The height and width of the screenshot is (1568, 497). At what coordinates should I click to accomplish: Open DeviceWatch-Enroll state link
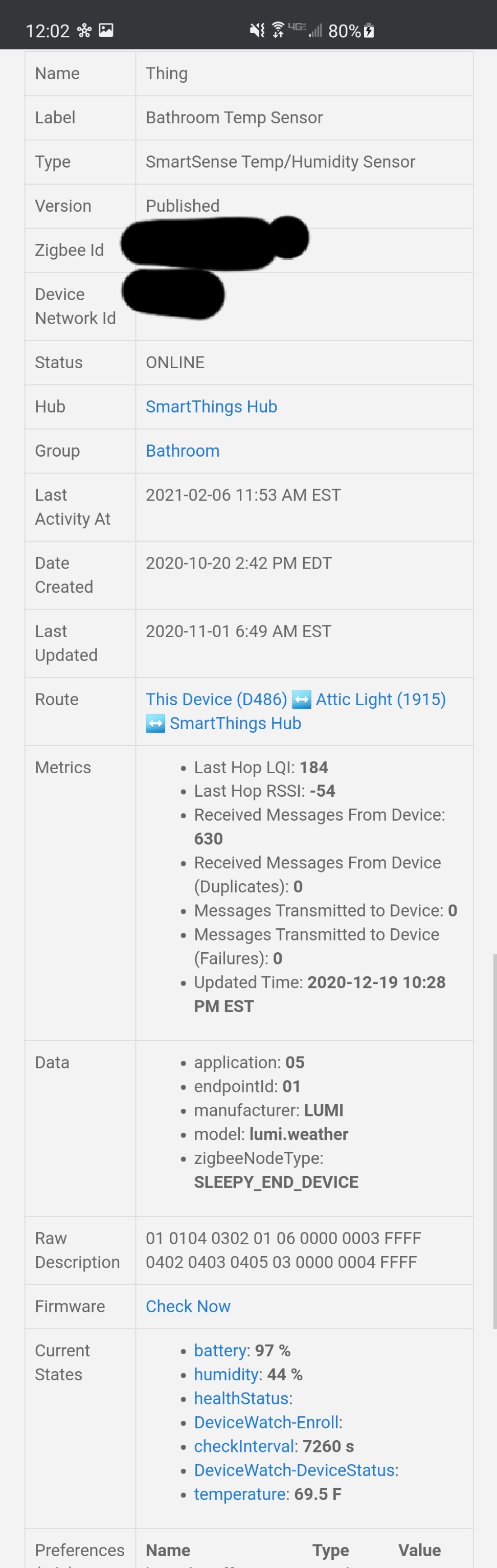(x=266, y=1423)
